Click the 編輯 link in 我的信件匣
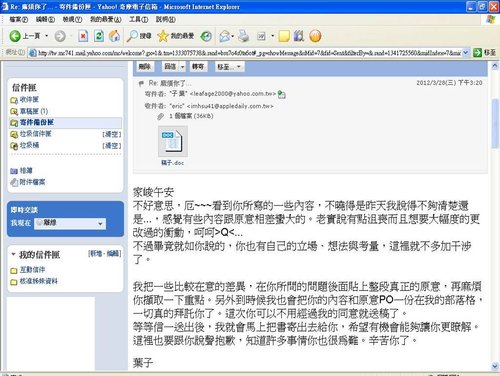The height and width of the screenshot is (376, 500). (114, 254)
